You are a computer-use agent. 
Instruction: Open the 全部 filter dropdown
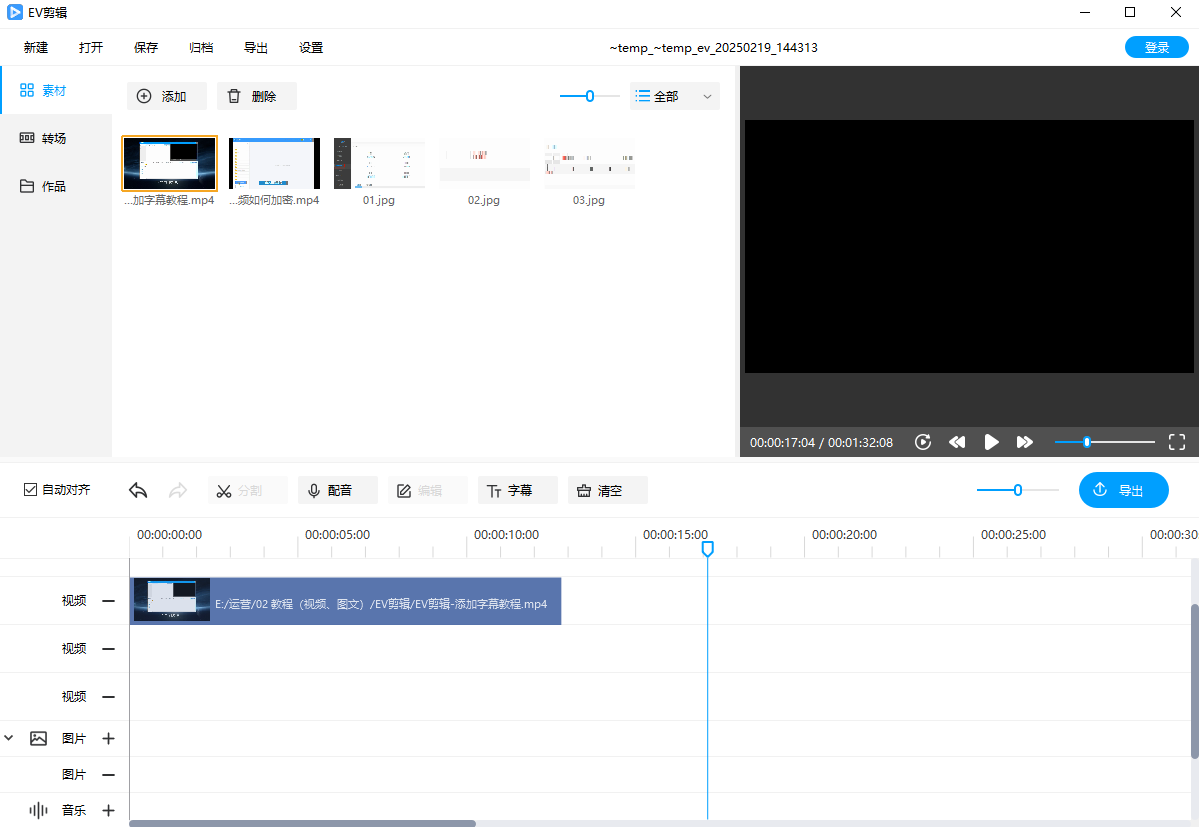[x=675, y=96]
